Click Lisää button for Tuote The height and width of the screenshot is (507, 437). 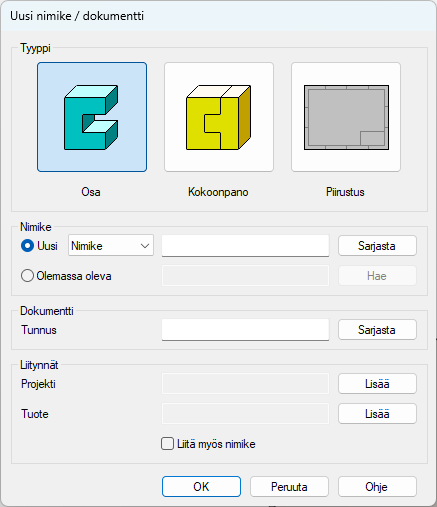click(x=377, y=414)
